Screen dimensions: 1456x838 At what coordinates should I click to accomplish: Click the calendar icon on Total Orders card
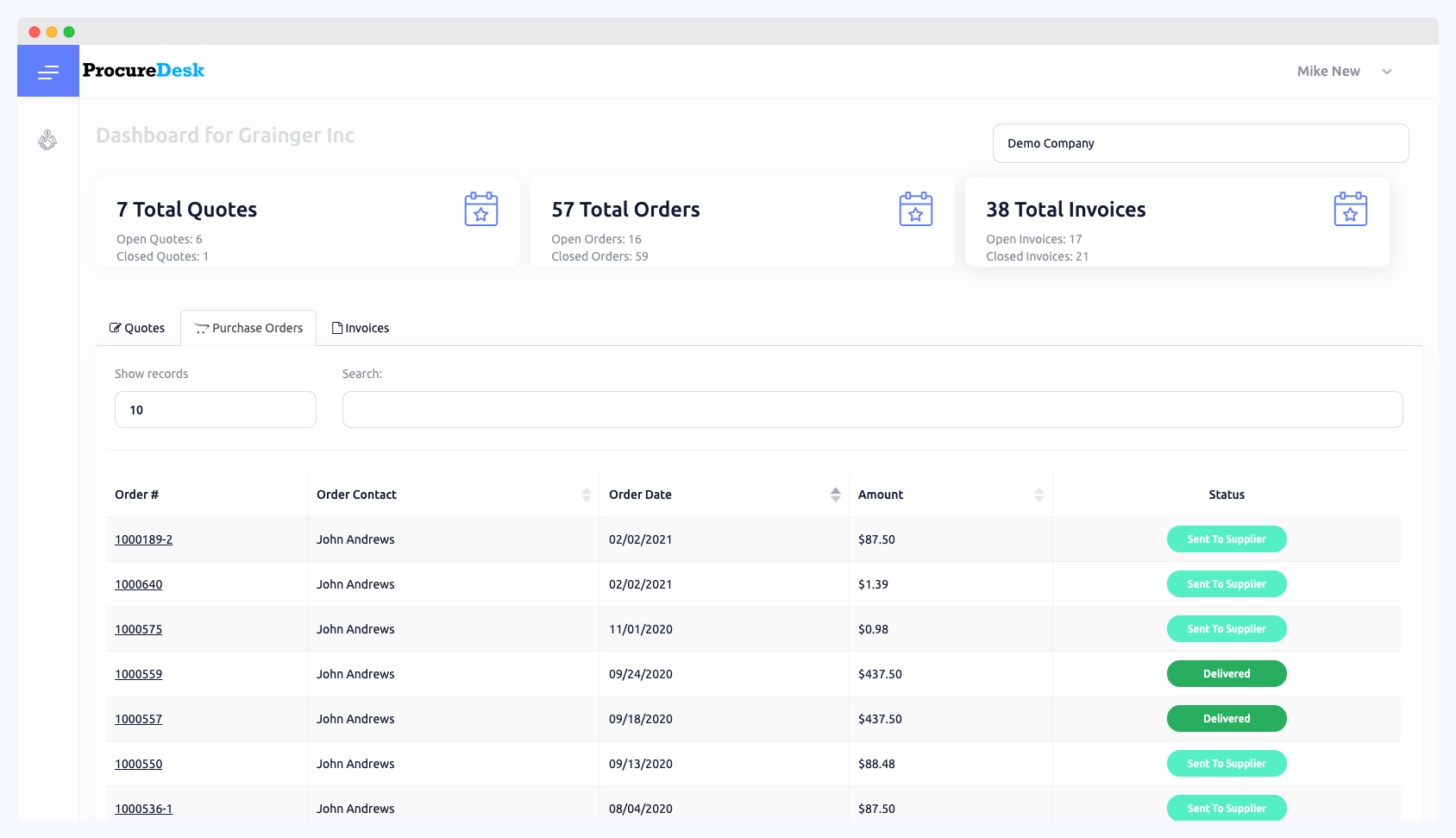915,209
